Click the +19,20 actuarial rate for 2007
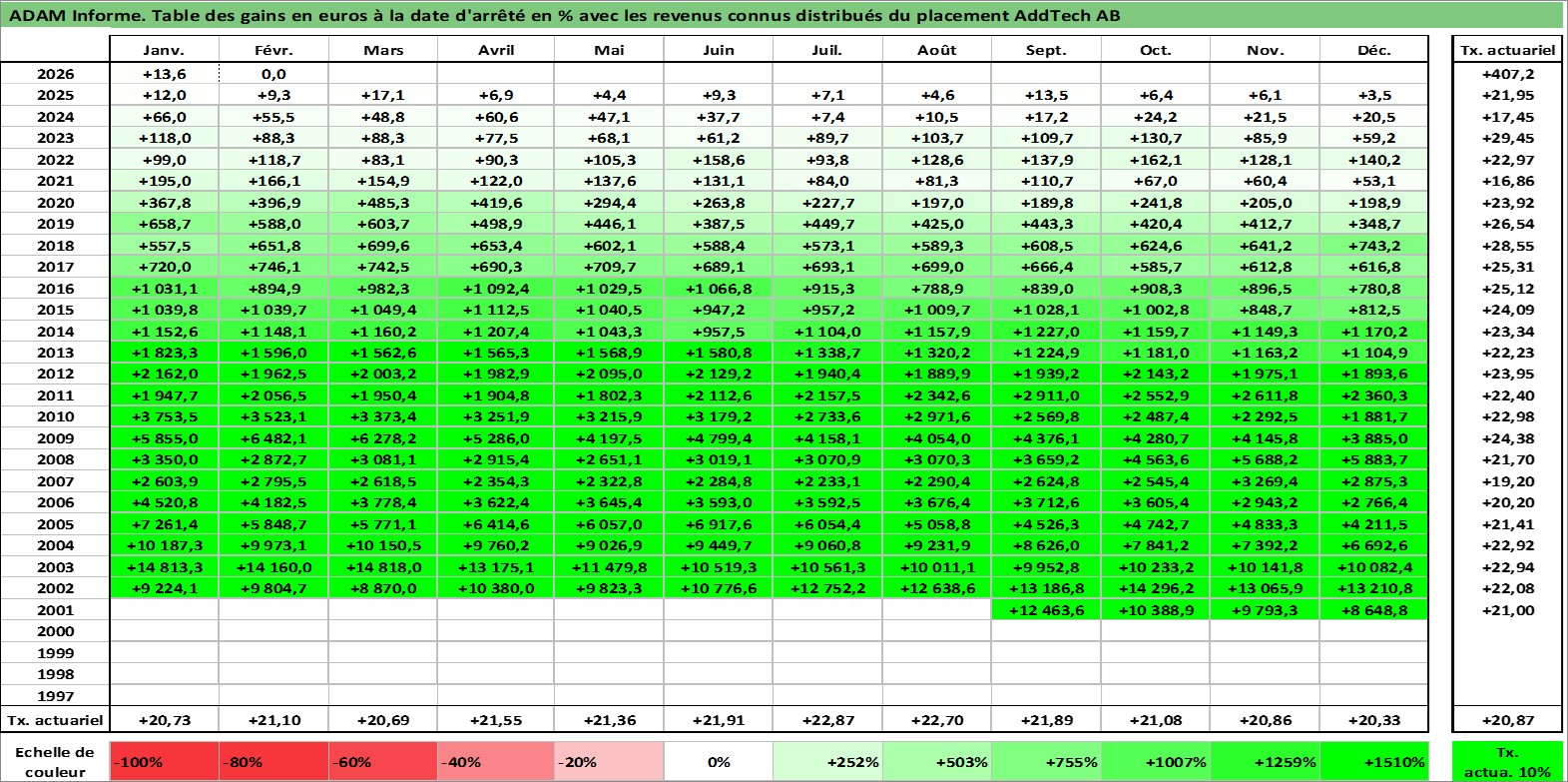 click(x=1507, y=481)
